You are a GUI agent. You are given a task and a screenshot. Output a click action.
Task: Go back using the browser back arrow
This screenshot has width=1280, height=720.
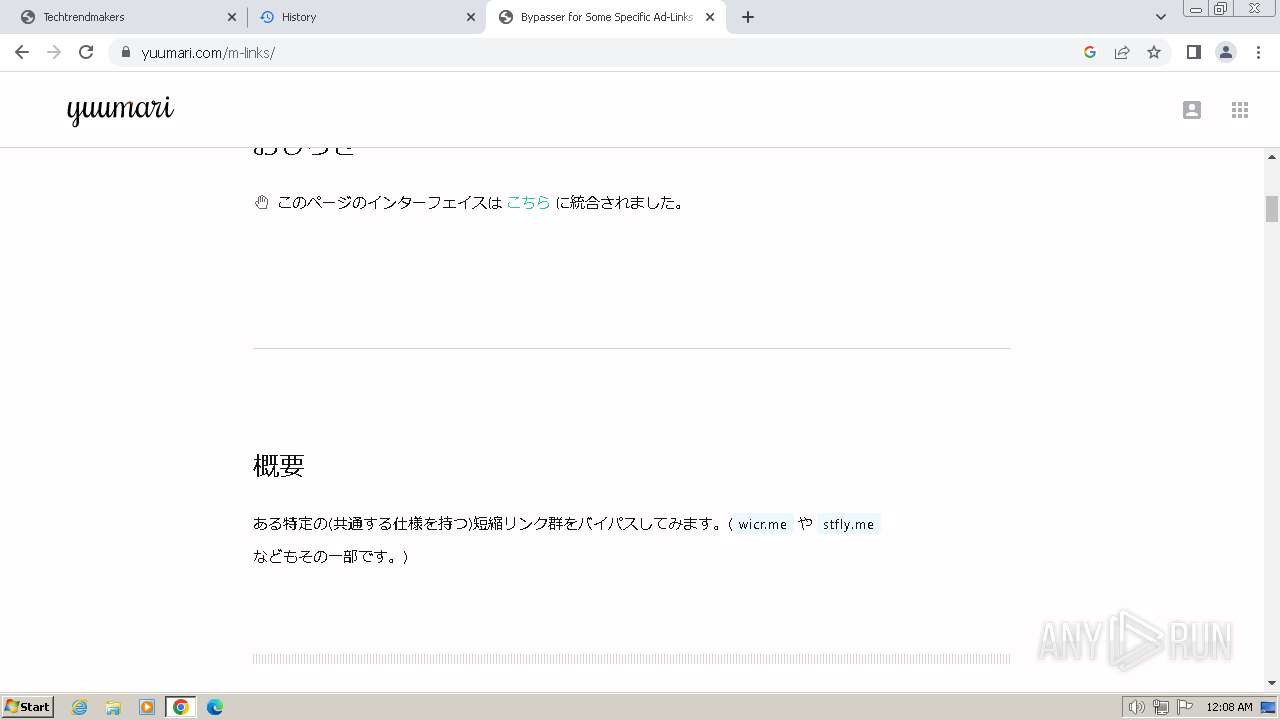tap(22, 52)
